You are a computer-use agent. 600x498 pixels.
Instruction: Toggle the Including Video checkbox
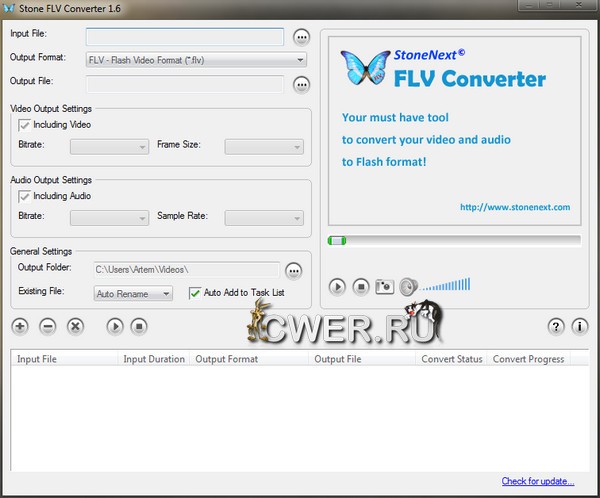coord(25,125)
